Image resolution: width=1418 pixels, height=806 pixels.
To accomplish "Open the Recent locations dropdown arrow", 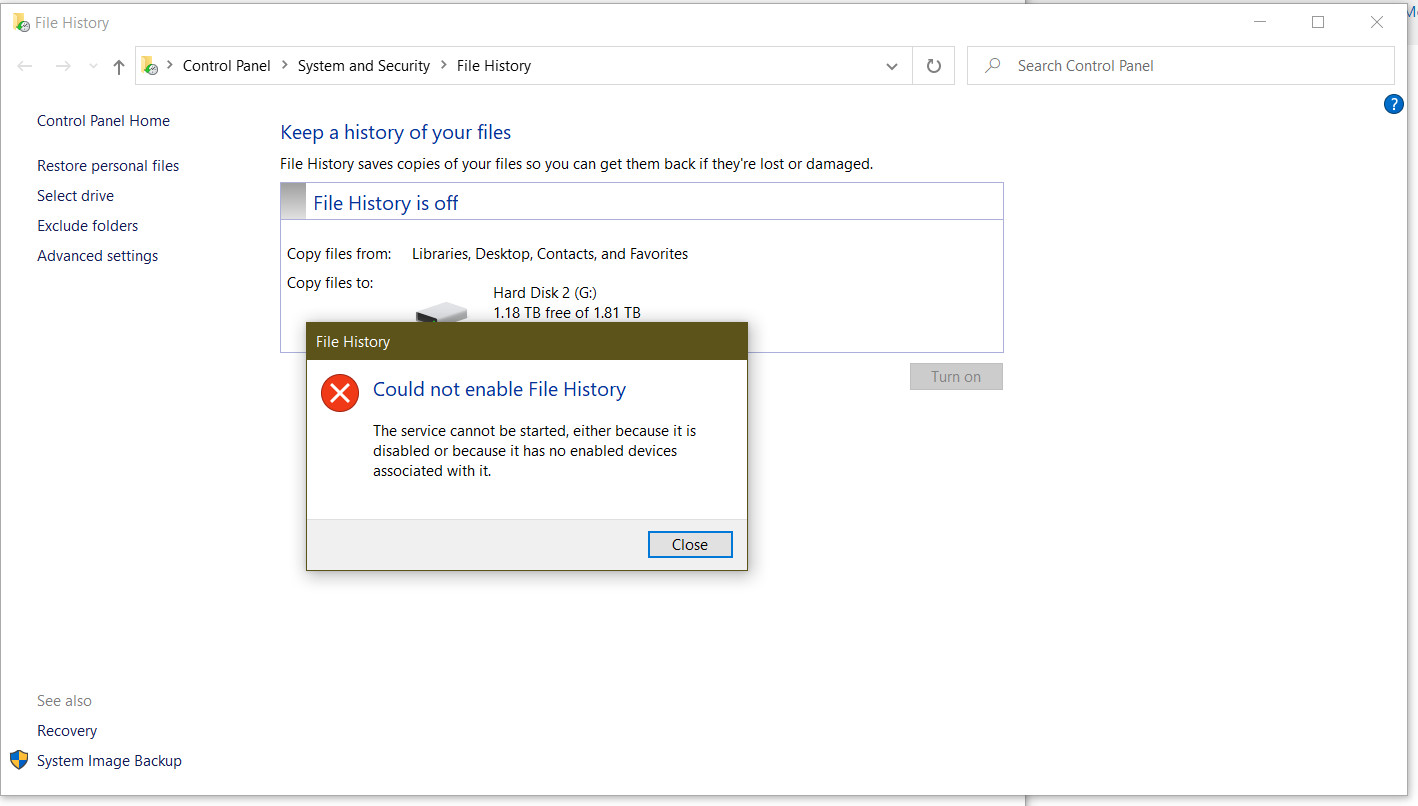I will (x=93, y=66).
